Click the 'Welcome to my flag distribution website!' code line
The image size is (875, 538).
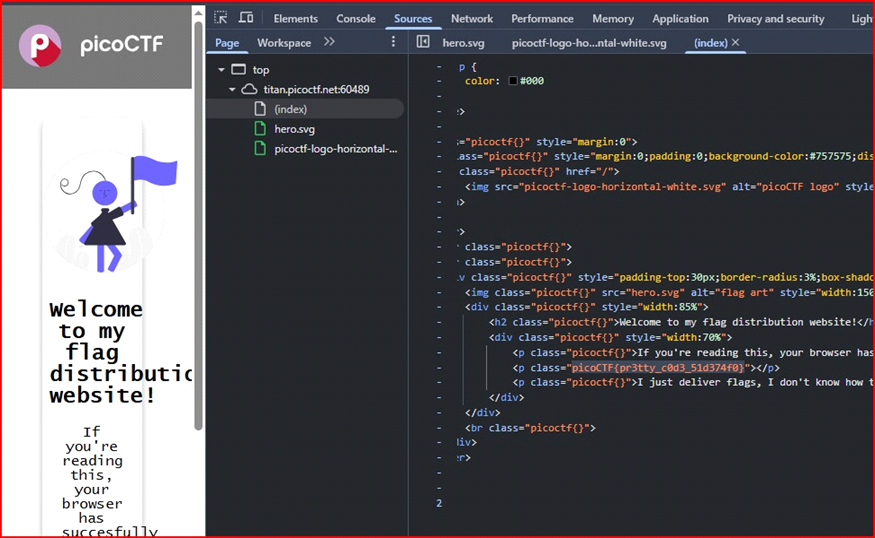(x=682, y=322)
